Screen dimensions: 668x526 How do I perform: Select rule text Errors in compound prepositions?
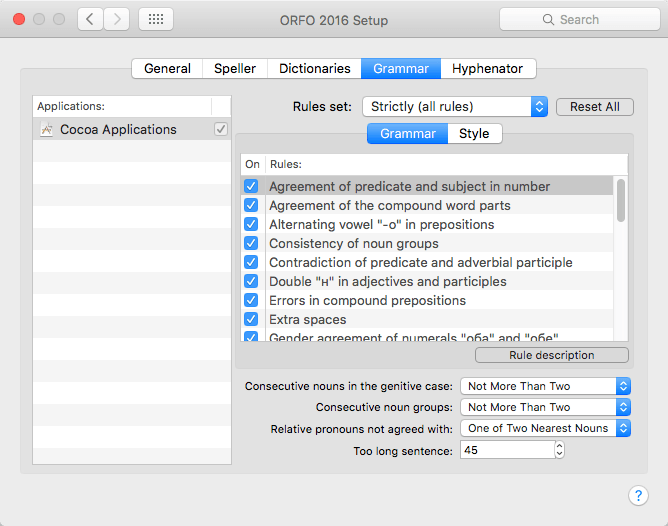coord(367,301)
